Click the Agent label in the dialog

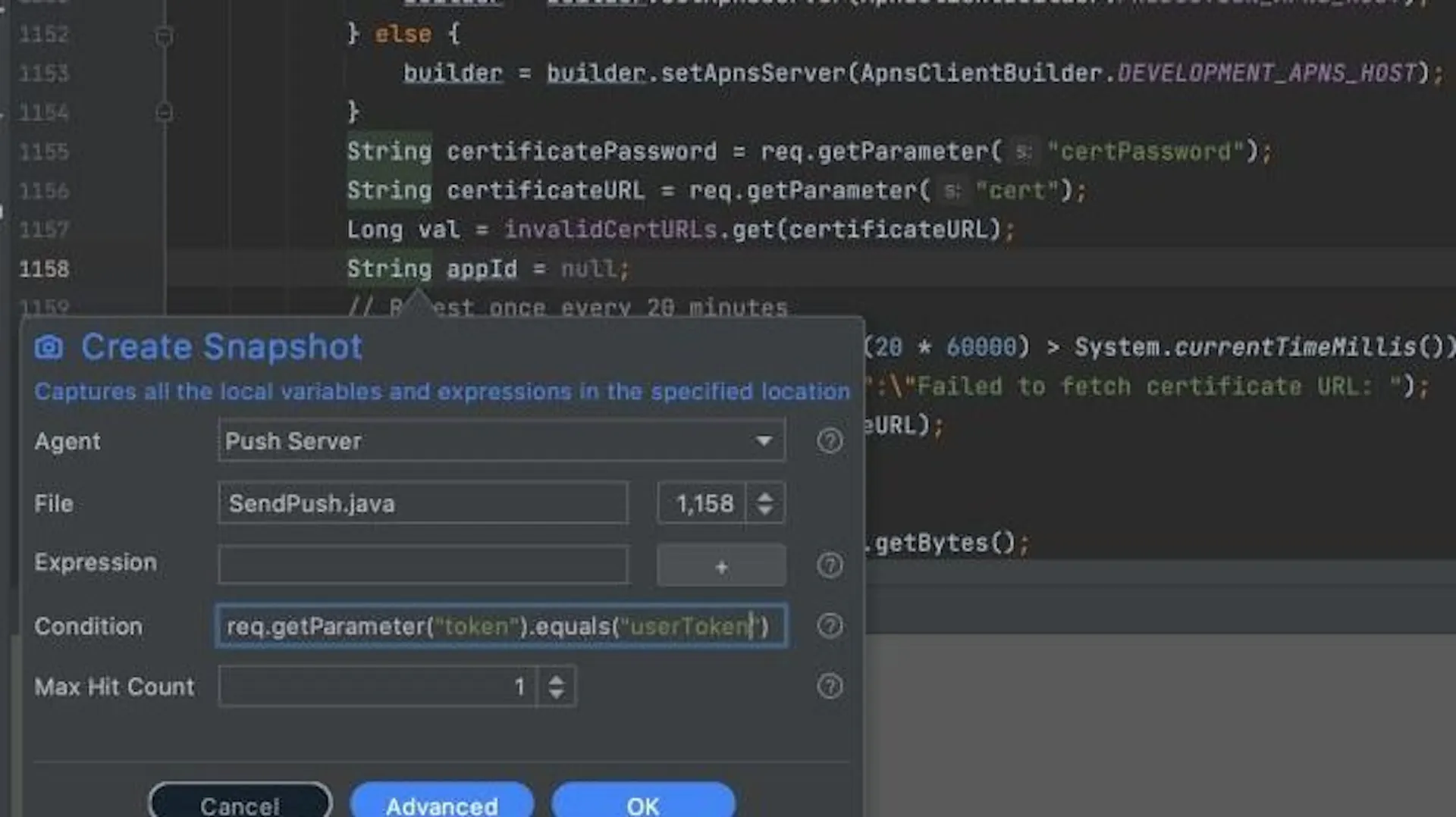(67, 441)
